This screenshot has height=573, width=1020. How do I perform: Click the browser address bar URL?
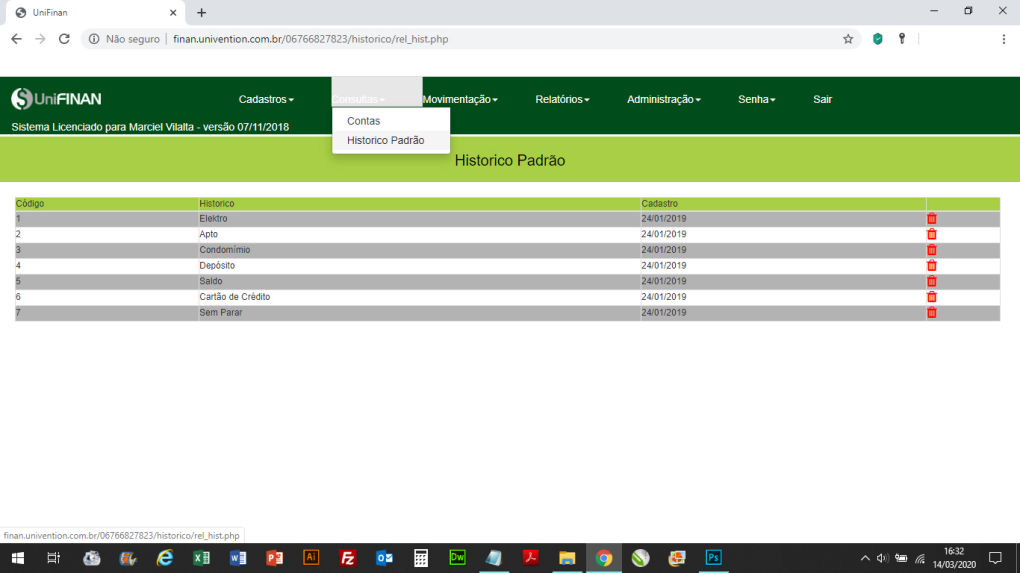[310, 39]
